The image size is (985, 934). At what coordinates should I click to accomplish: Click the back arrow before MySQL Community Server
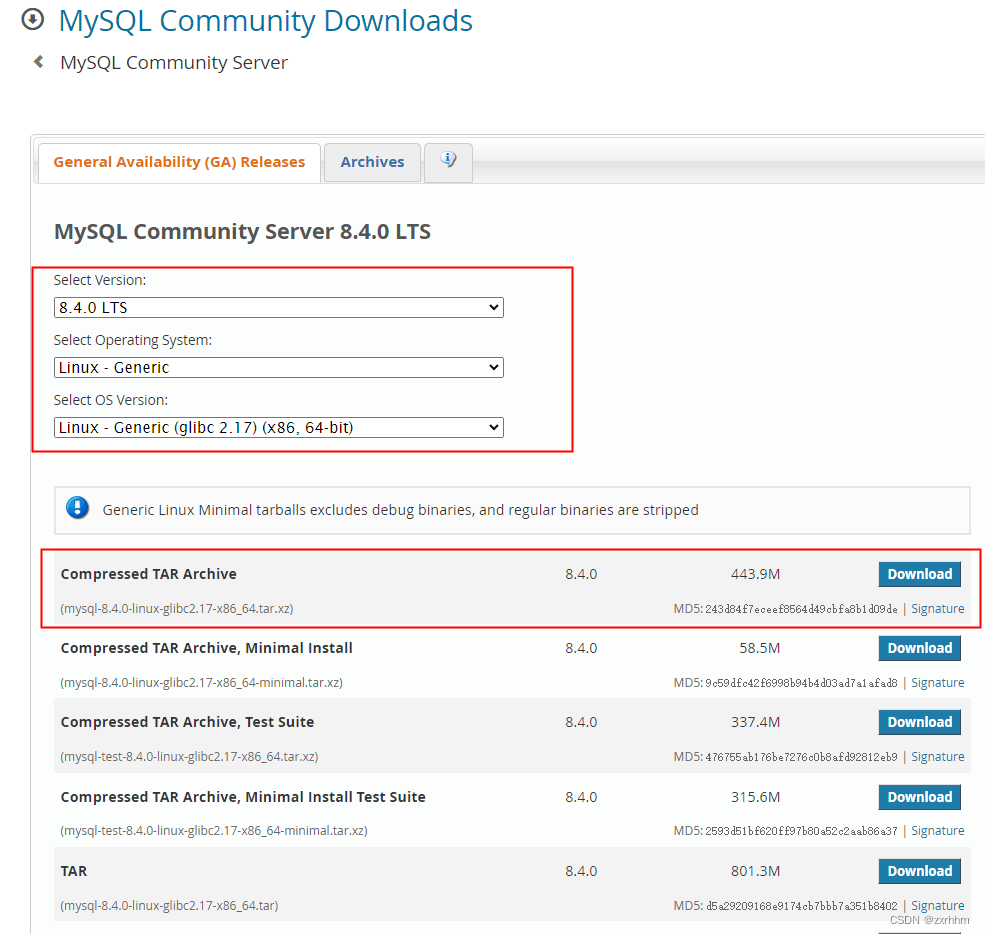[x=39, y=62]
